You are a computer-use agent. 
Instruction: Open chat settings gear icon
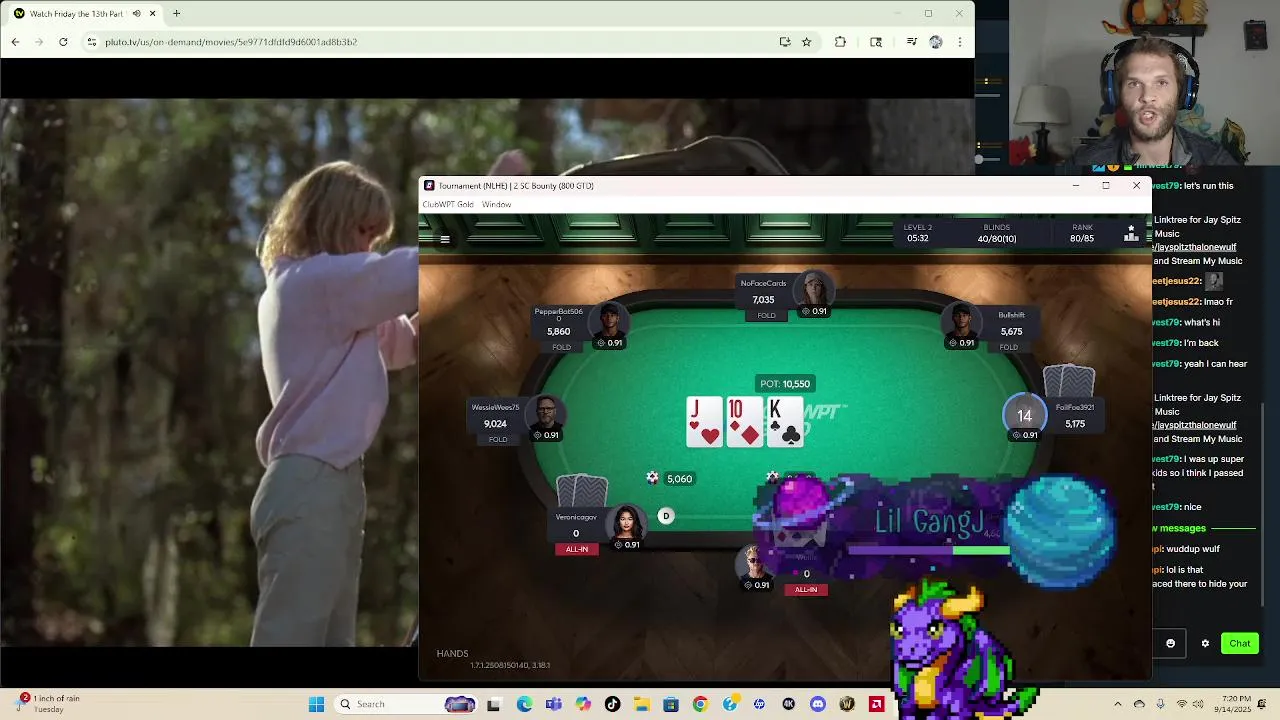1205,643
